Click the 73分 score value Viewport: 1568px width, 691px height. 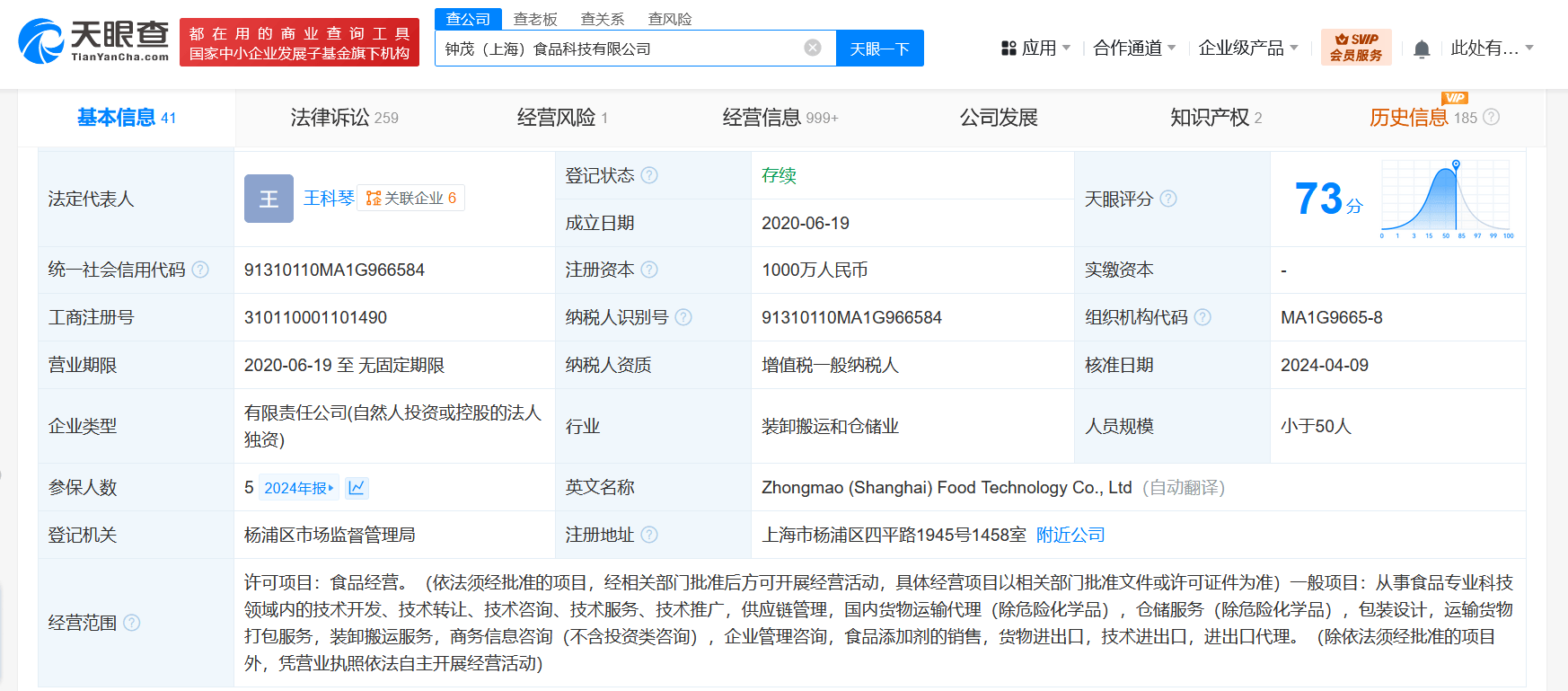(x=1328, y=199)
